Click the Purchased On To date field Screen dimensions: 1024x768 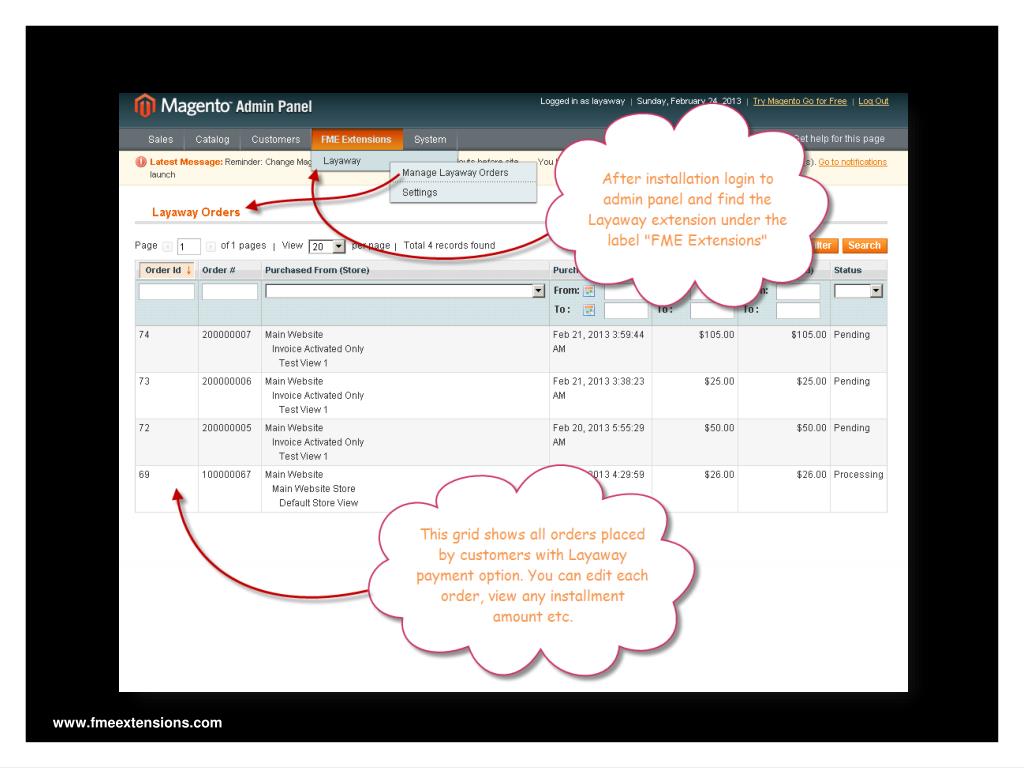pos(626,311)
